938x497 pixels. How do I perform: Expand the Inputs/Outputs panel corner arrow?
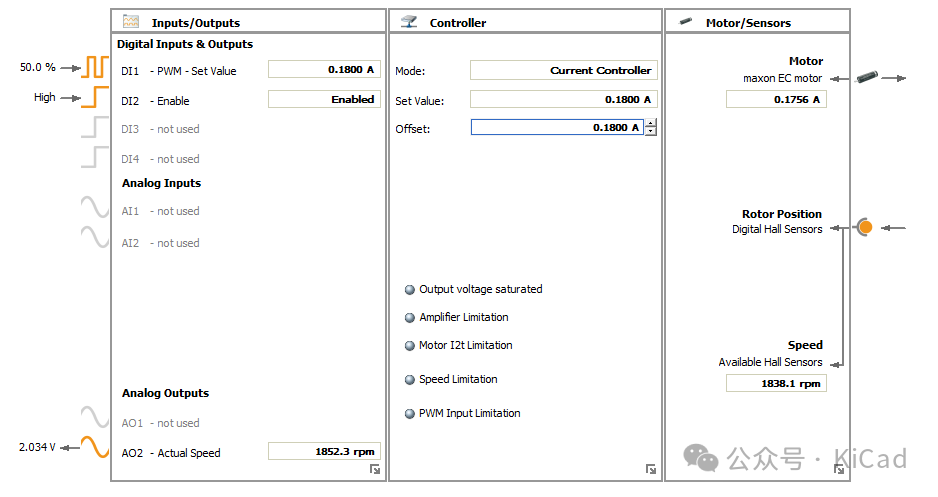pos(375,469)
